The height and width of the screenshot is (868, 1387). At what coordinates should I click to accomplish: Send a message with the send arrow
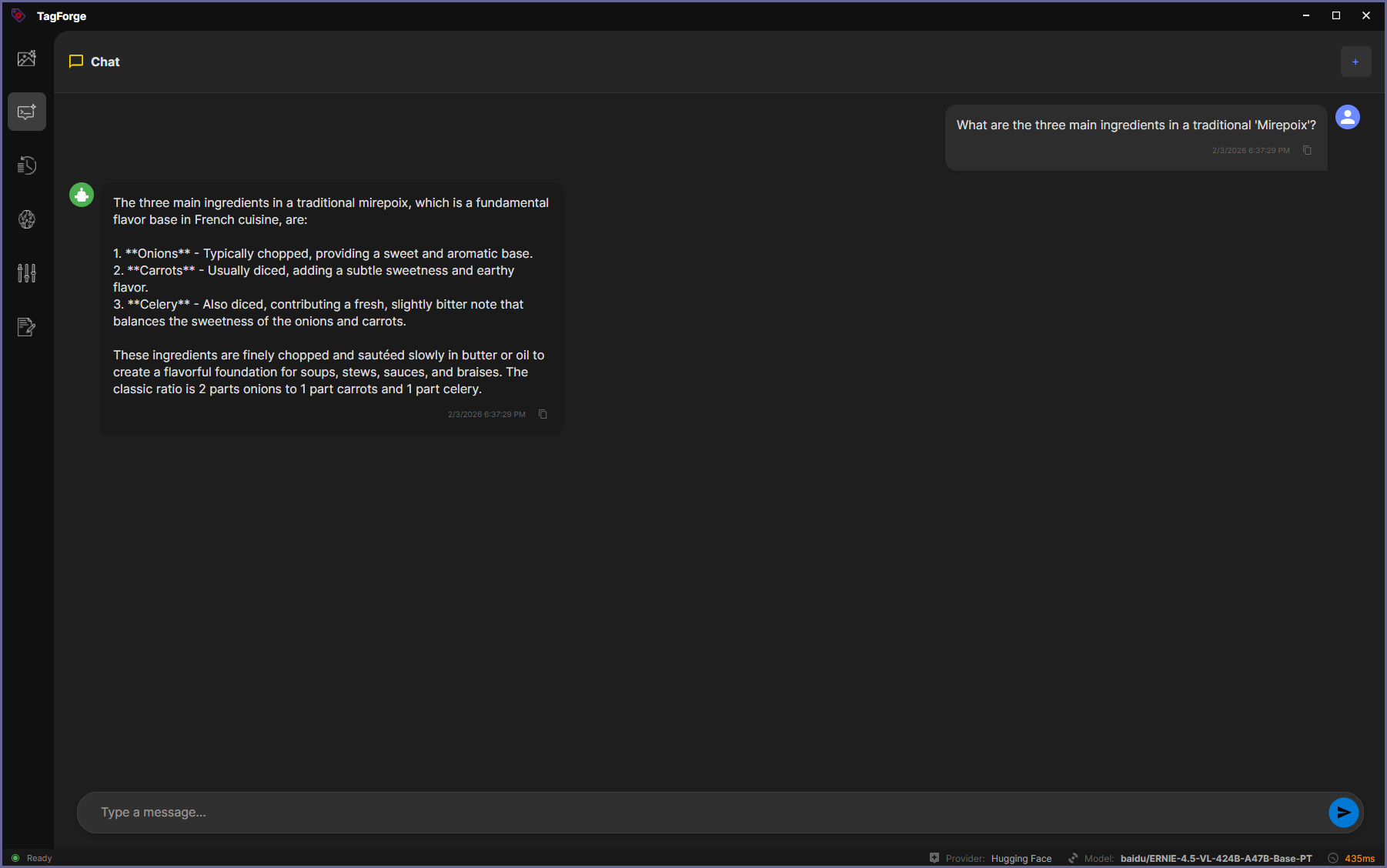[x=1342, y=812]
